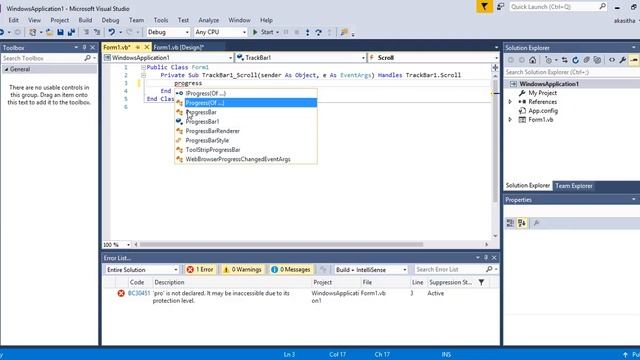The height and width of the screenshot is (360, 640).
Task: Click the Property Pages wrench in Properties panel
Action: click(537, 223)
